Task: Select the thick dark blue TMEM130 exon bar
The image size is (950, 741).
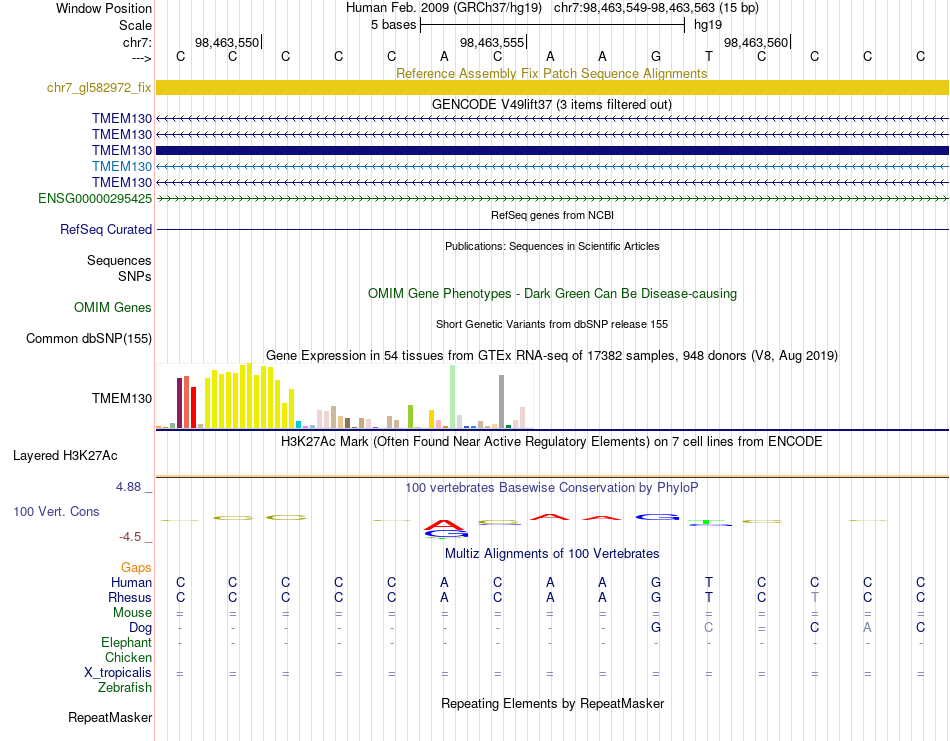Action: (x=552, y=150)
